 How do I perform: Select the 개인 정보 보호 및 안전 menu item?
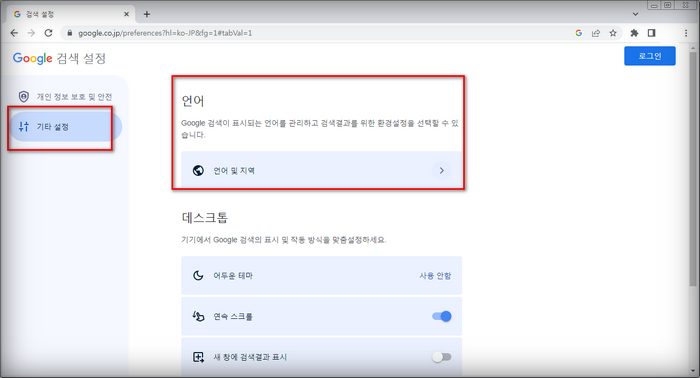click(66, 96)
